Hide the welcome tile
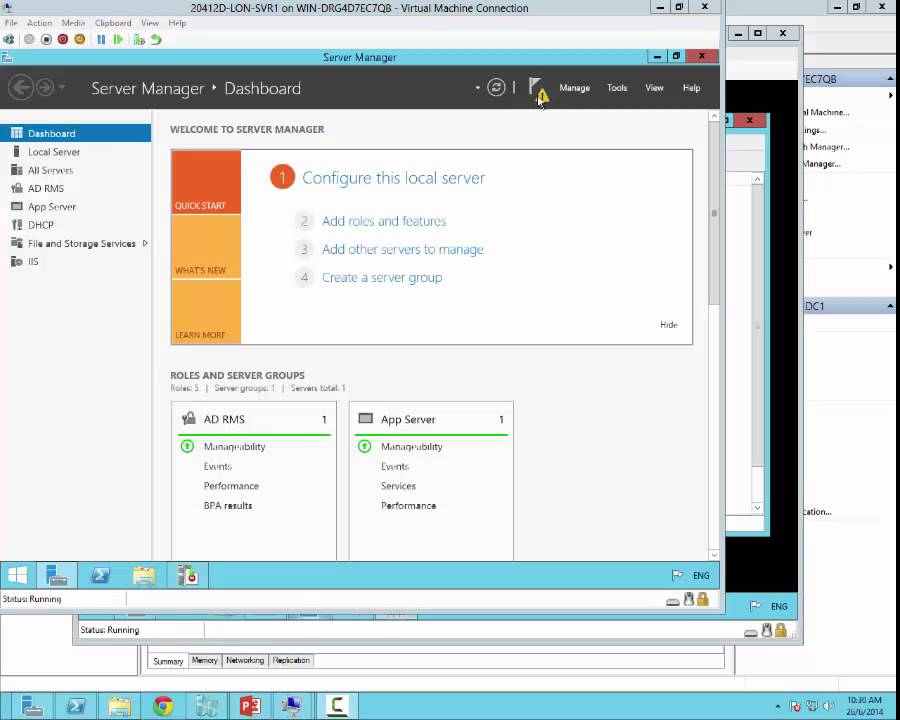900x720 pixels. point(669,324)
